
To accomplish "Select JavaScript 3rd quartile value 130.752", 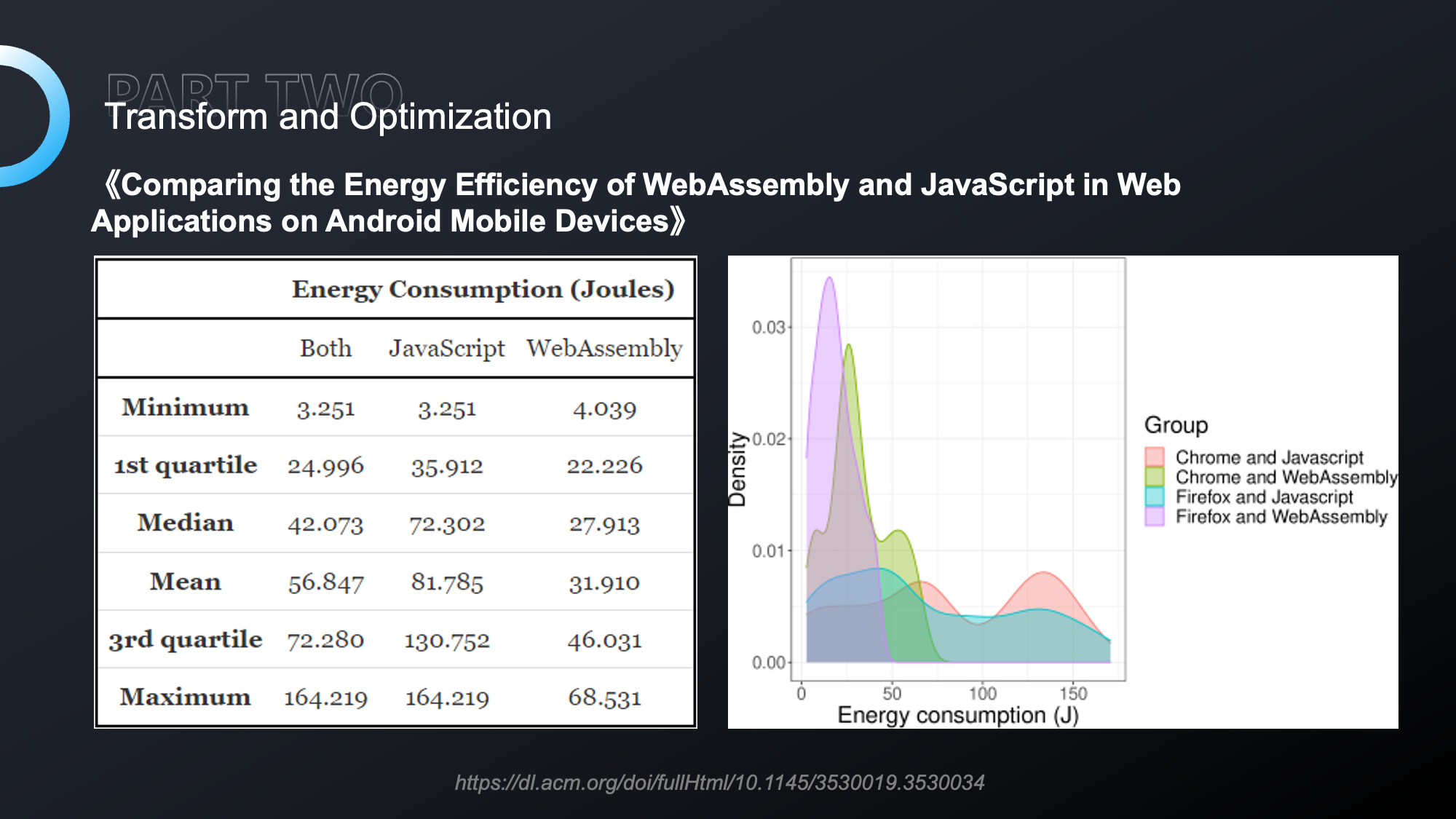I will point(446,641).
